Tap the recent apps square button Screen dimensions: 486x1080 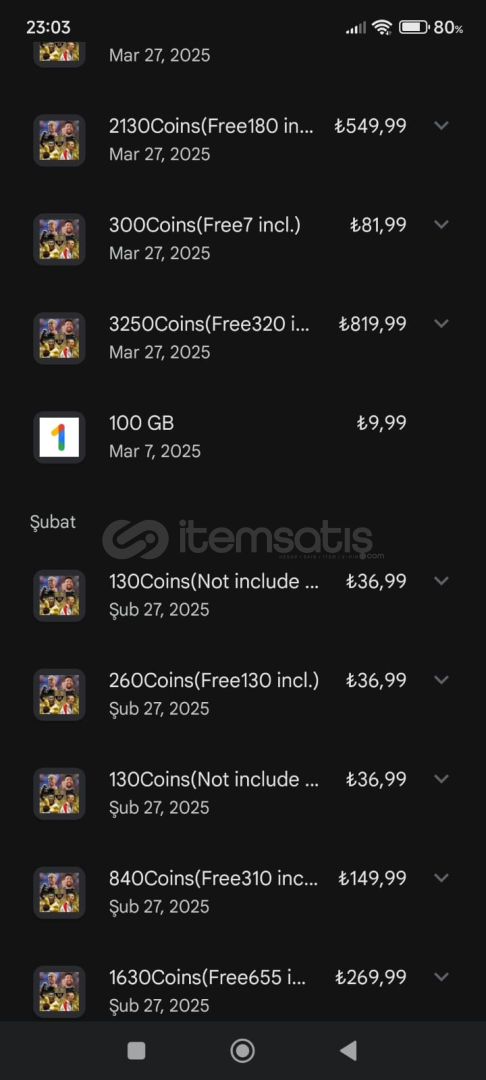point(136,1050)
